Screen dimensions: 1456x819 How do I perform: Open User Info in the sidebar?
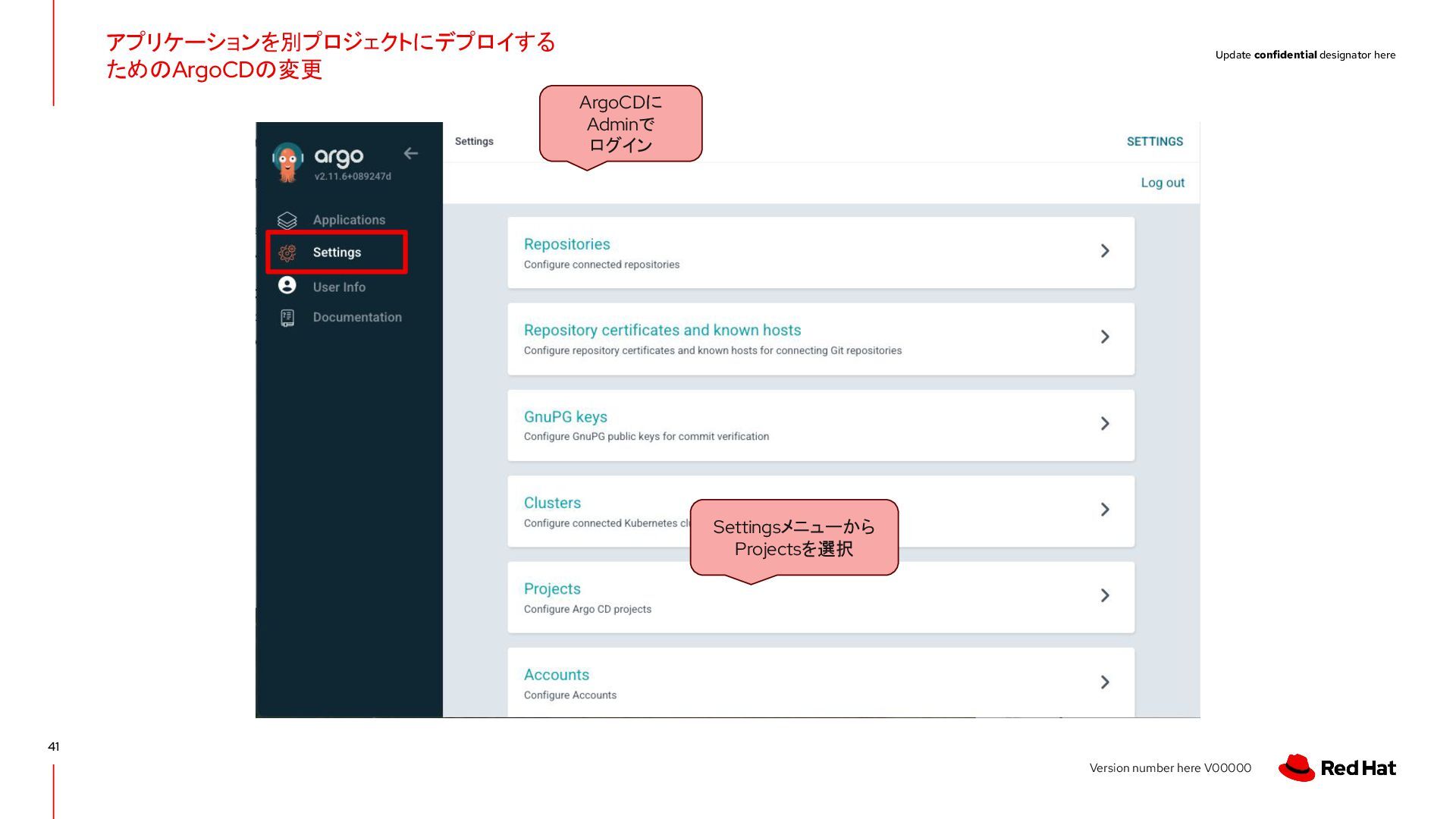click(x=339, y=287)
